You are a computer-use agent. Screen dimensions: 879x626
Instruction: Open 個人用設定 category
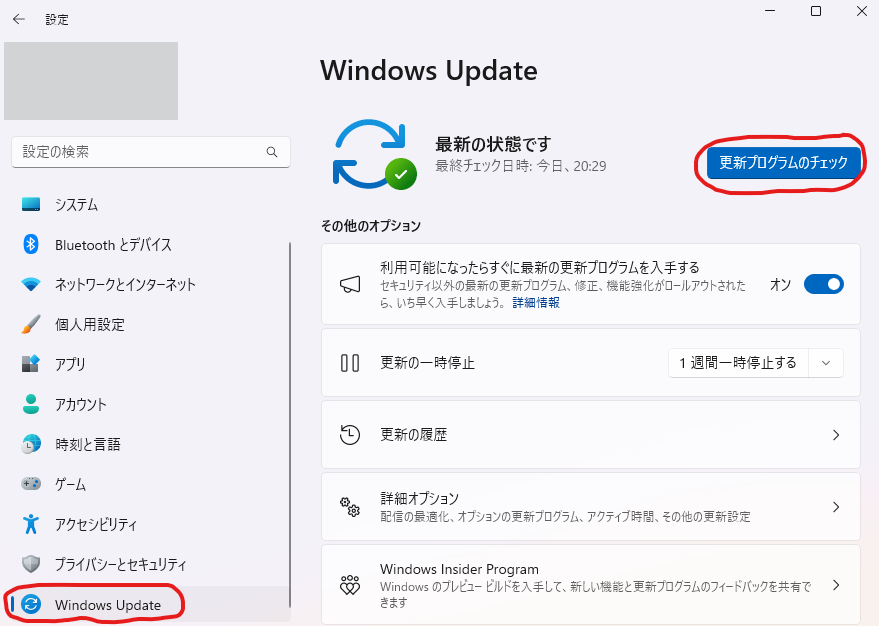[149, 324]
